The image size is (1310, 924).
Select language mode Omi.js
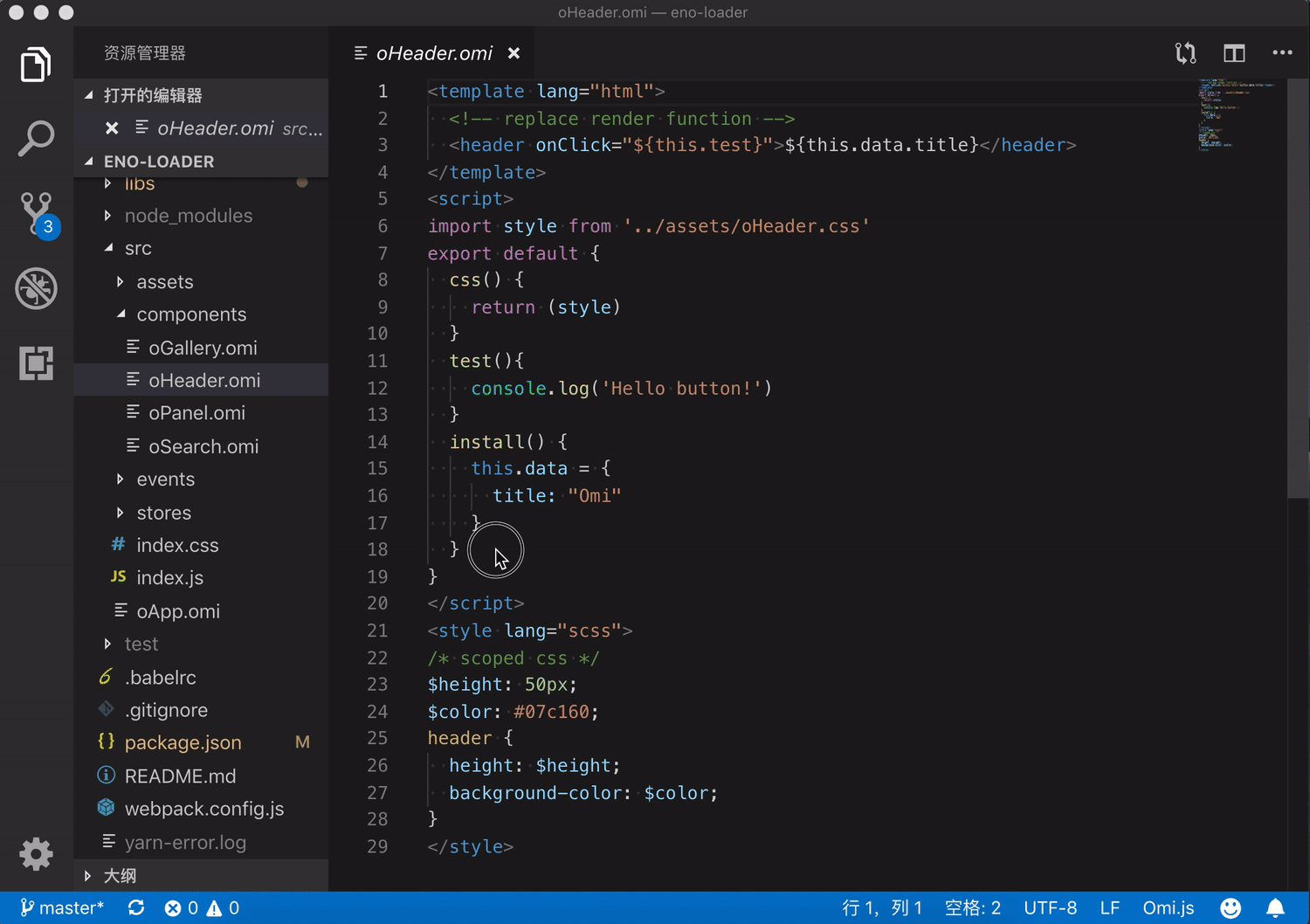(x=1169, y=908)
